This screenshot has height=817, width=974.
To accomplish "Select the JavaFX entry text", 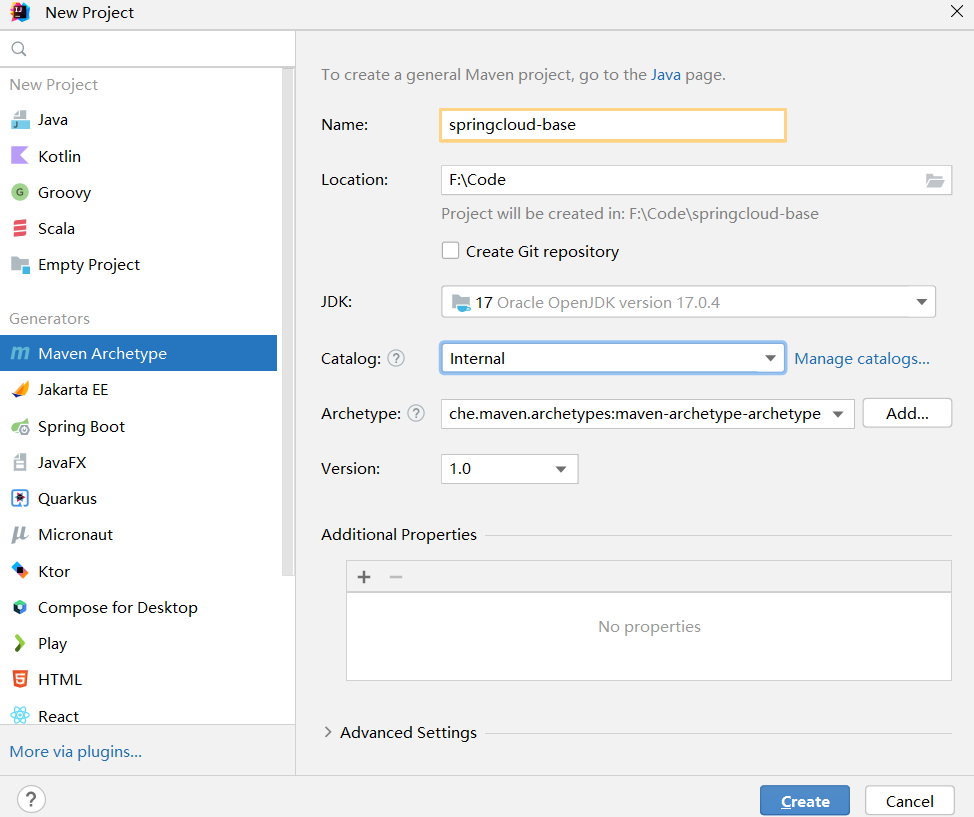I will 62,462.
